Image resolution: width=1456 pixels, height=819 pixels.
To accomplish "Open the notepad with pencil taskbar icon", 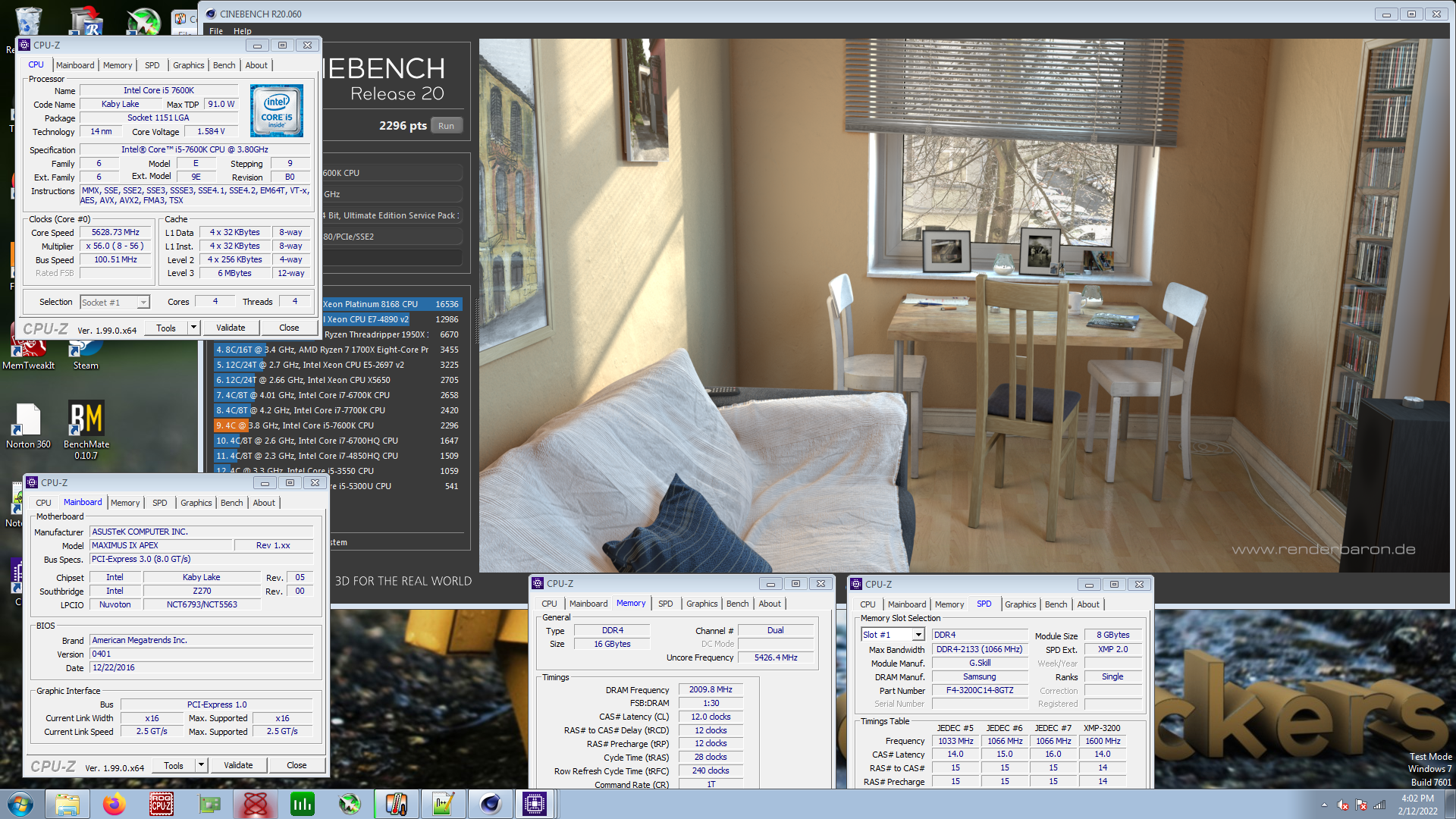I will 444,804.
